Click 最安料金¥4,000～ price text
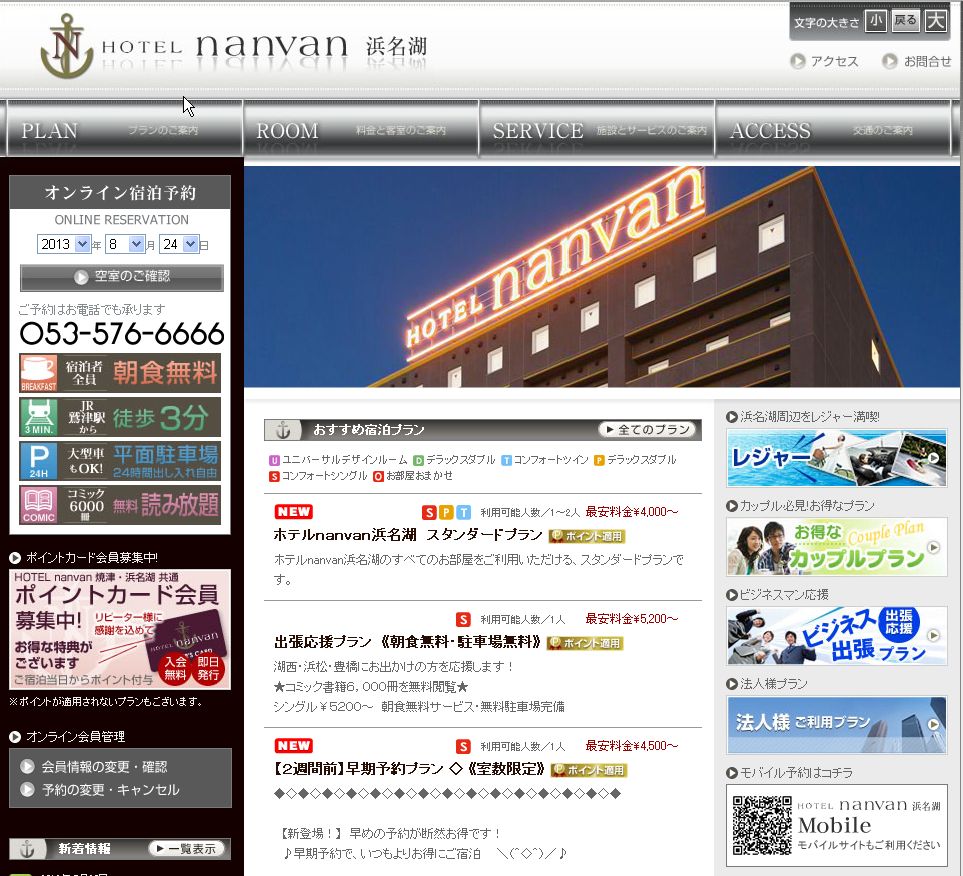Viewport: 963px width, 876px height. coord(632,512)
